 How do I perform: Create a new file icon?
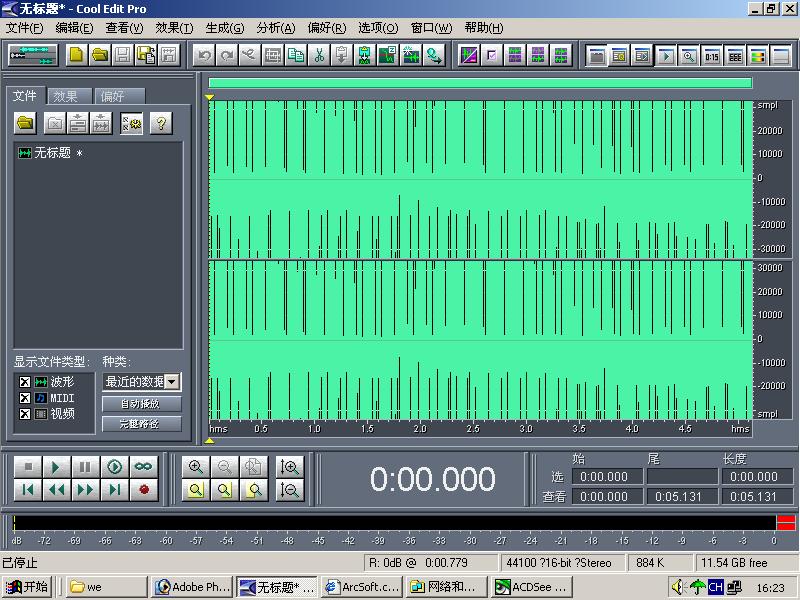tap(76, 55)
